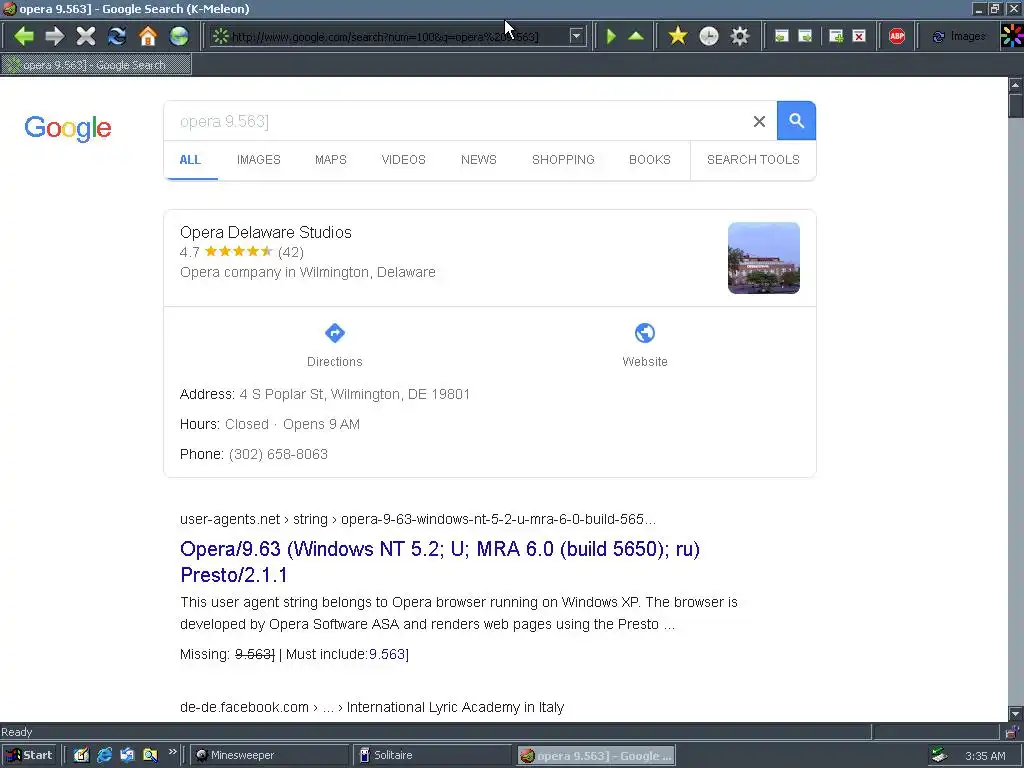Switch to the BOOKS search tab

tap(650, 160)
